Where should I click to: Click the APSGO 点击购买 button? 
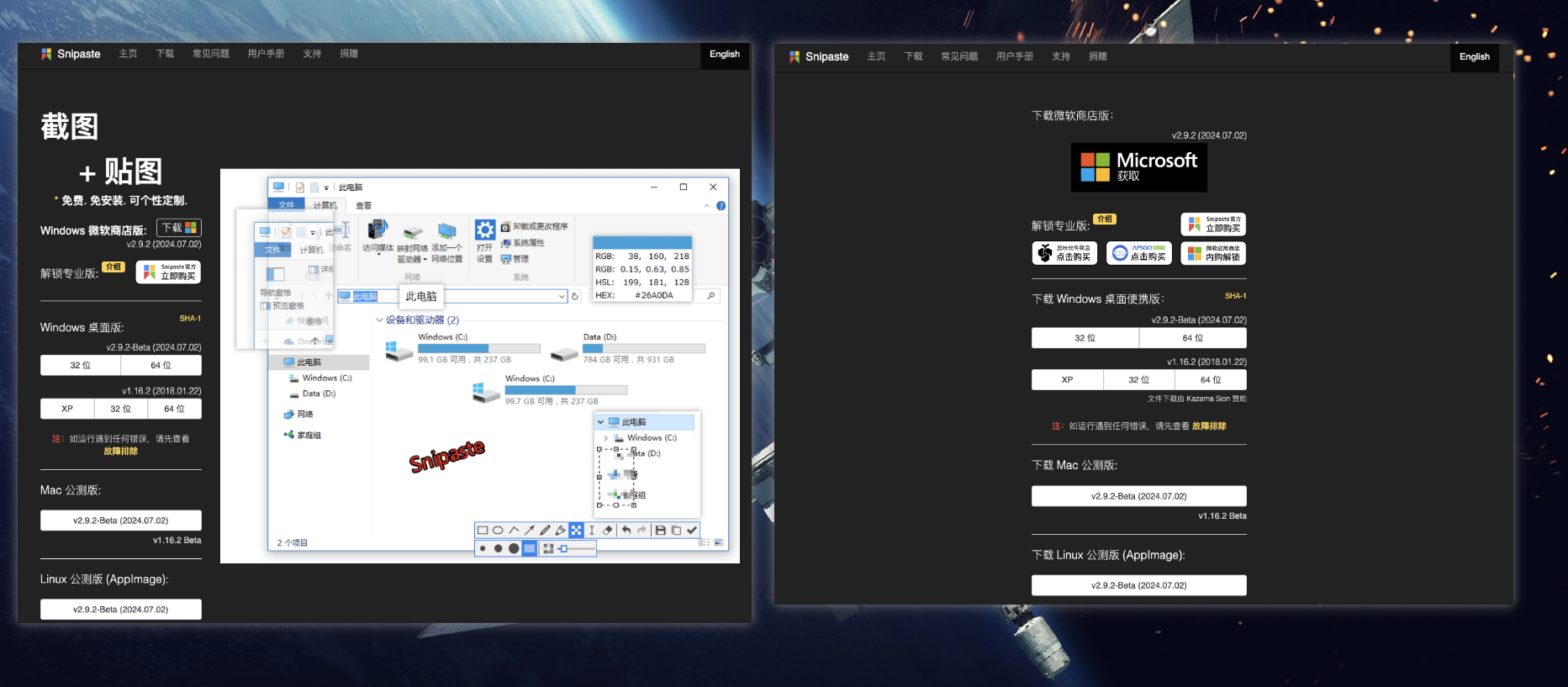click(1139, 253)
